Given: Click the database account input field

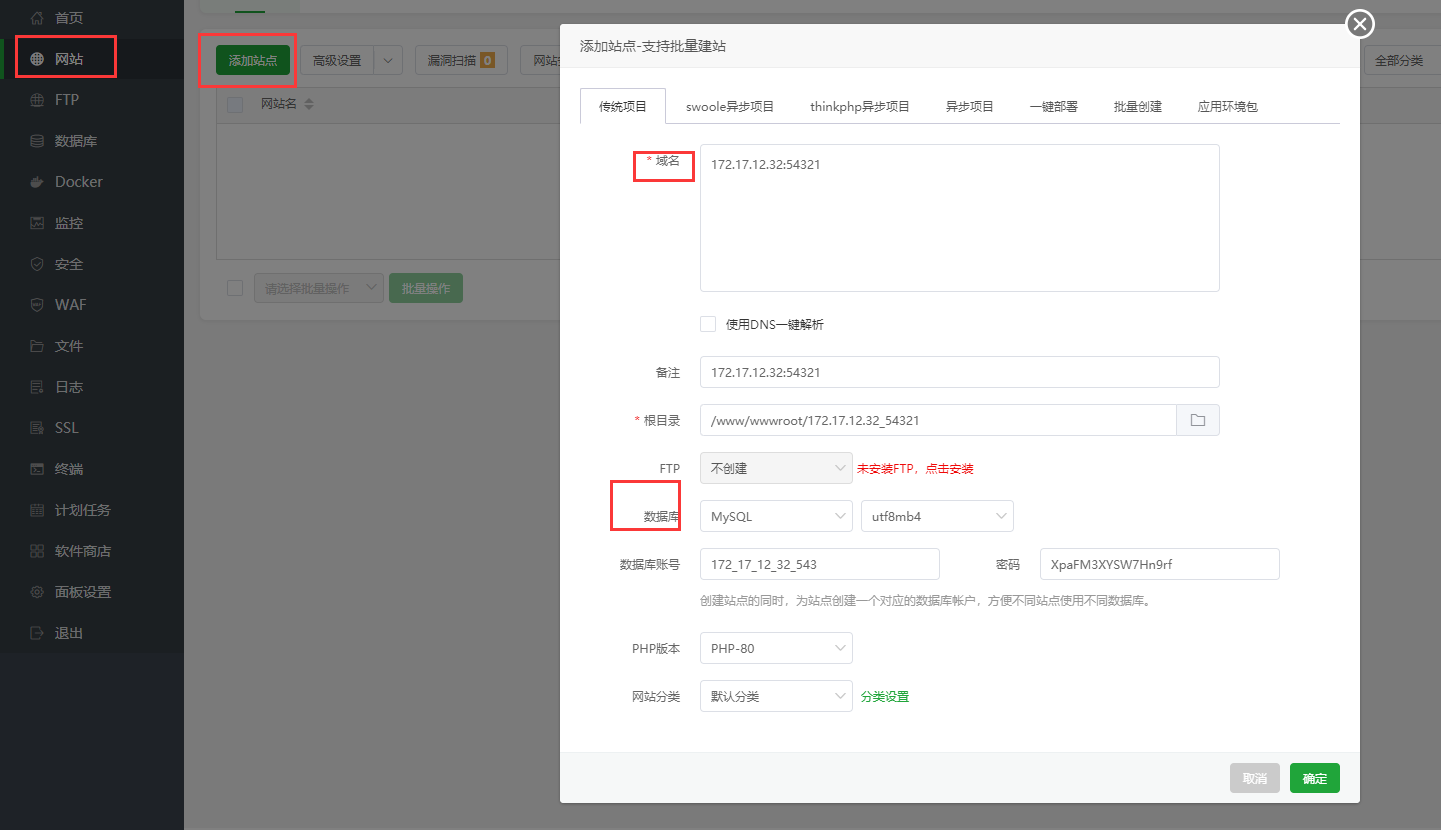Looking at the screenshot, I should click(x=820, y=564).
